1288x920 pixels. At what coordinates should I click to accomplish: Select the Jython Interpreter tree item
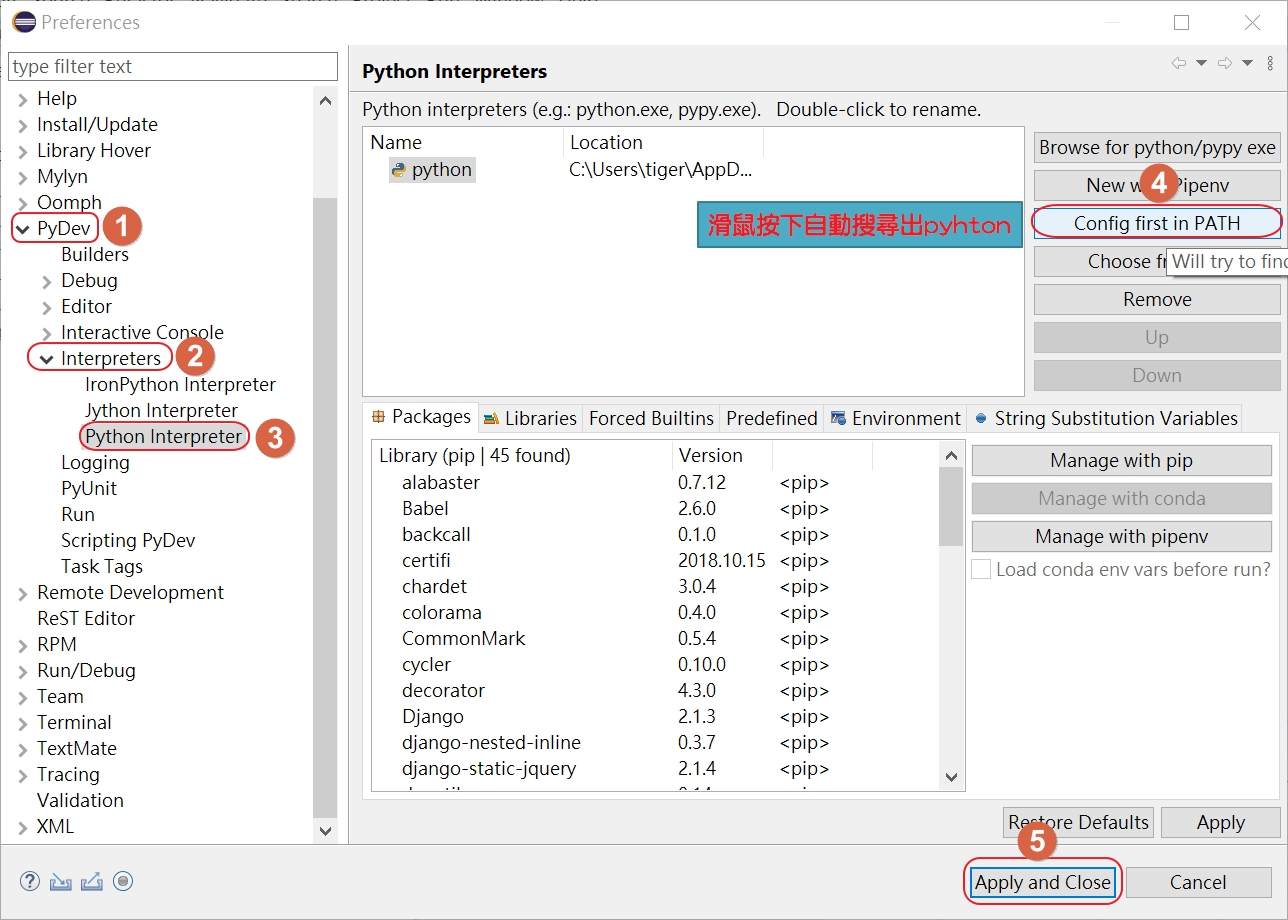(161, 411)
